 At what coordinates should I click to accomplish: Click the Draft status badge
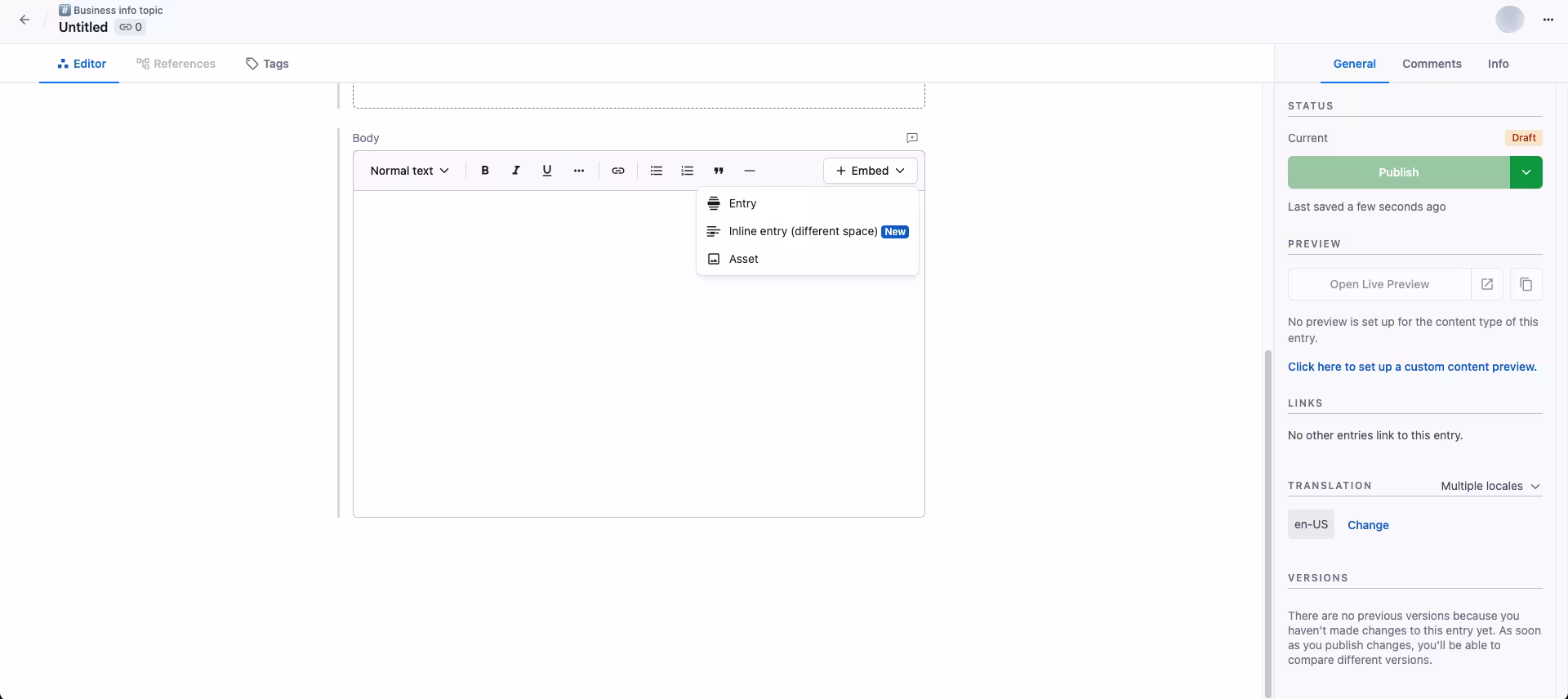tap(1524, 138)
